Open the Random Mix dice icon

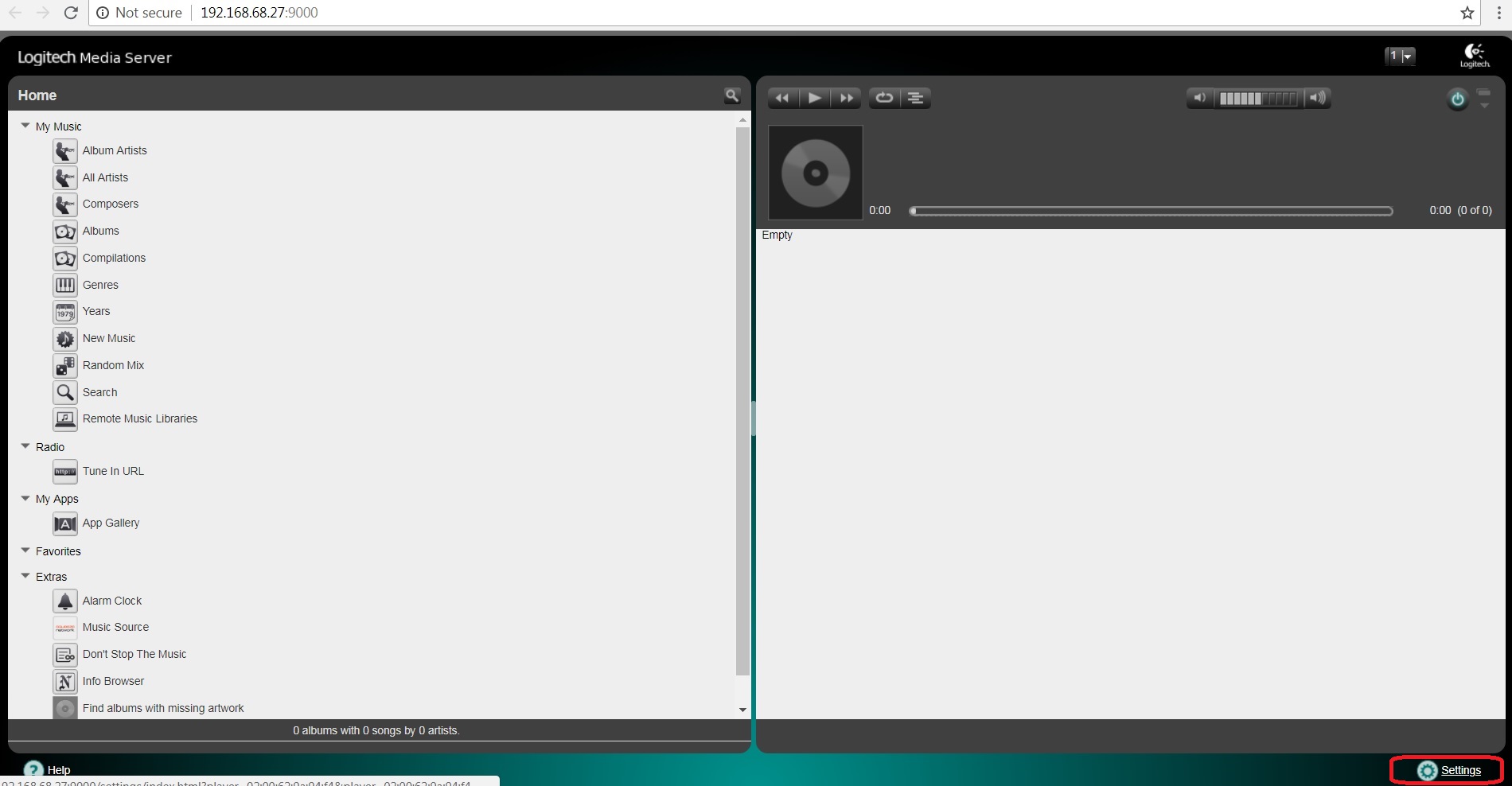[65, 366]
